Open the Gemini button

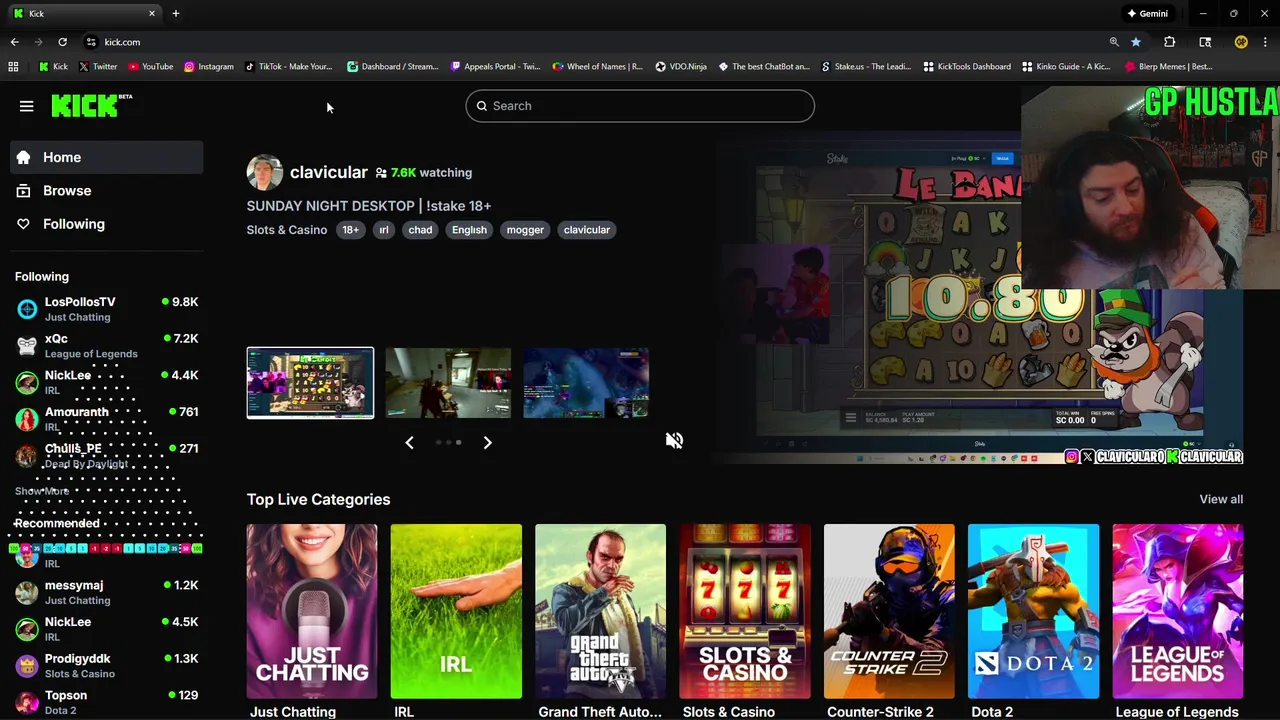1147,13
